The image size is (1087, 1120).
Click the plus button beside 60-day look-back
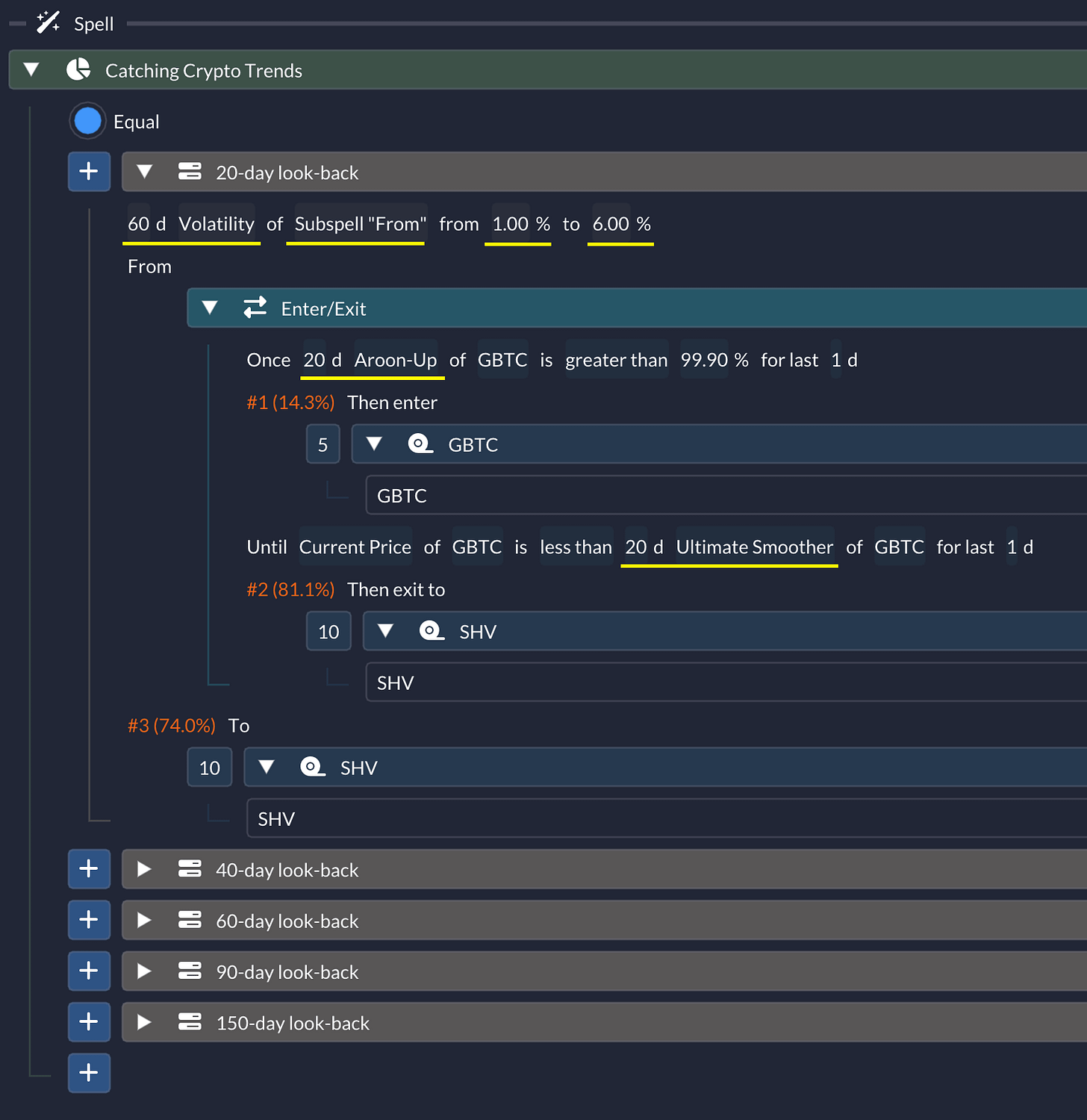(89, 920)
